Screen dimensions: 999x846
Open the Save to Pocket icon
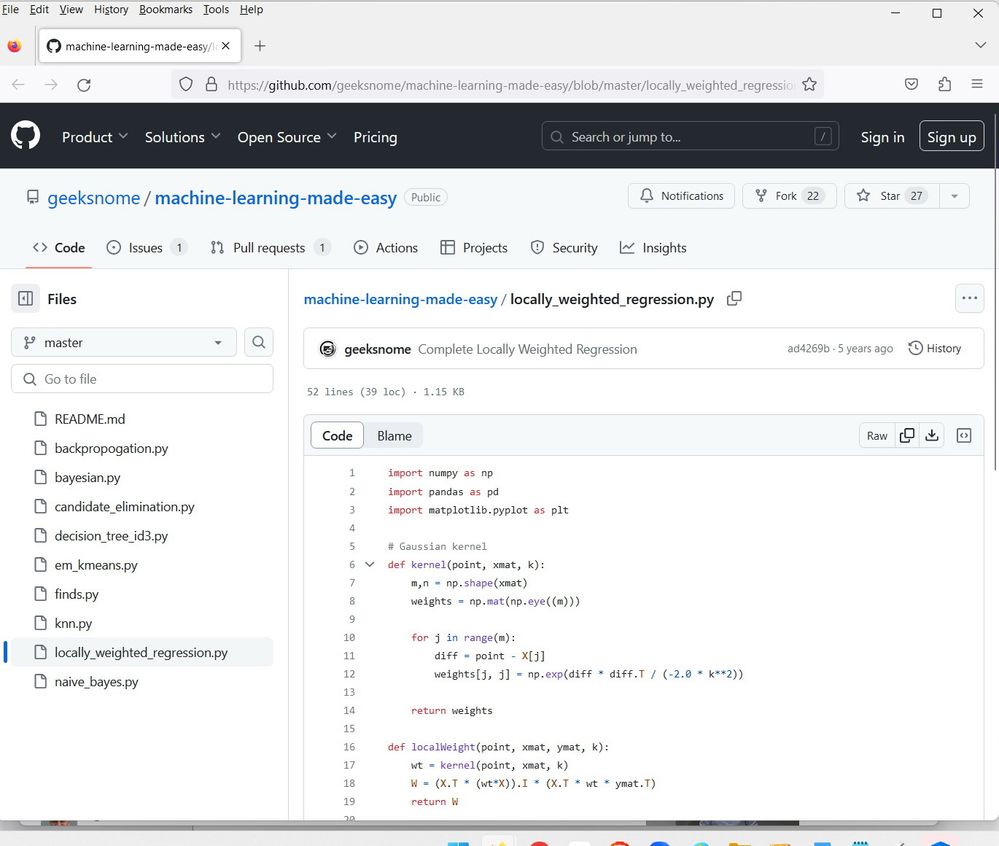[x=912, y=84]
